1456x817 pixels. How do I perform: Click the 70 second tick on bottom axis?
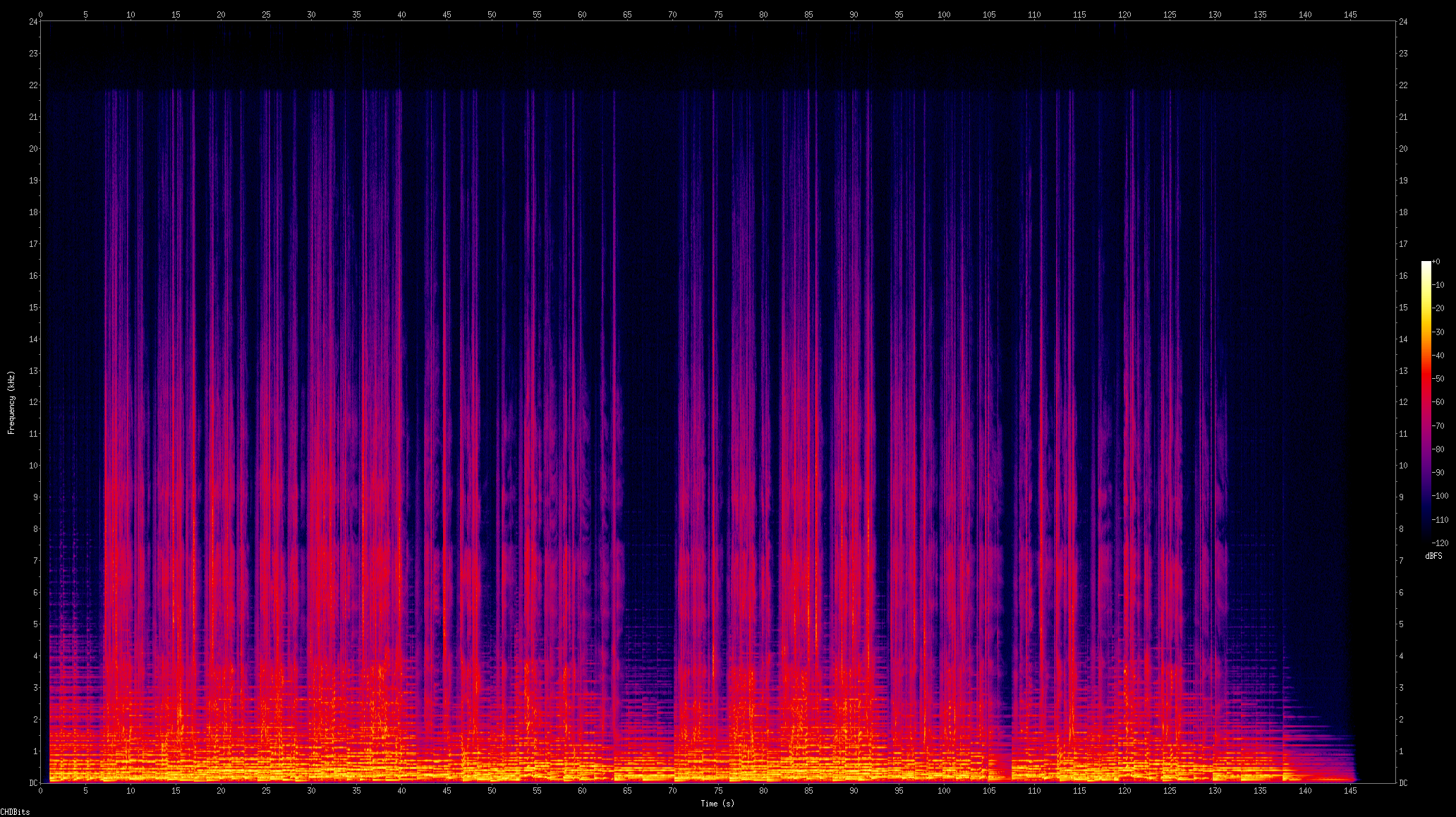tap(672, 791)
